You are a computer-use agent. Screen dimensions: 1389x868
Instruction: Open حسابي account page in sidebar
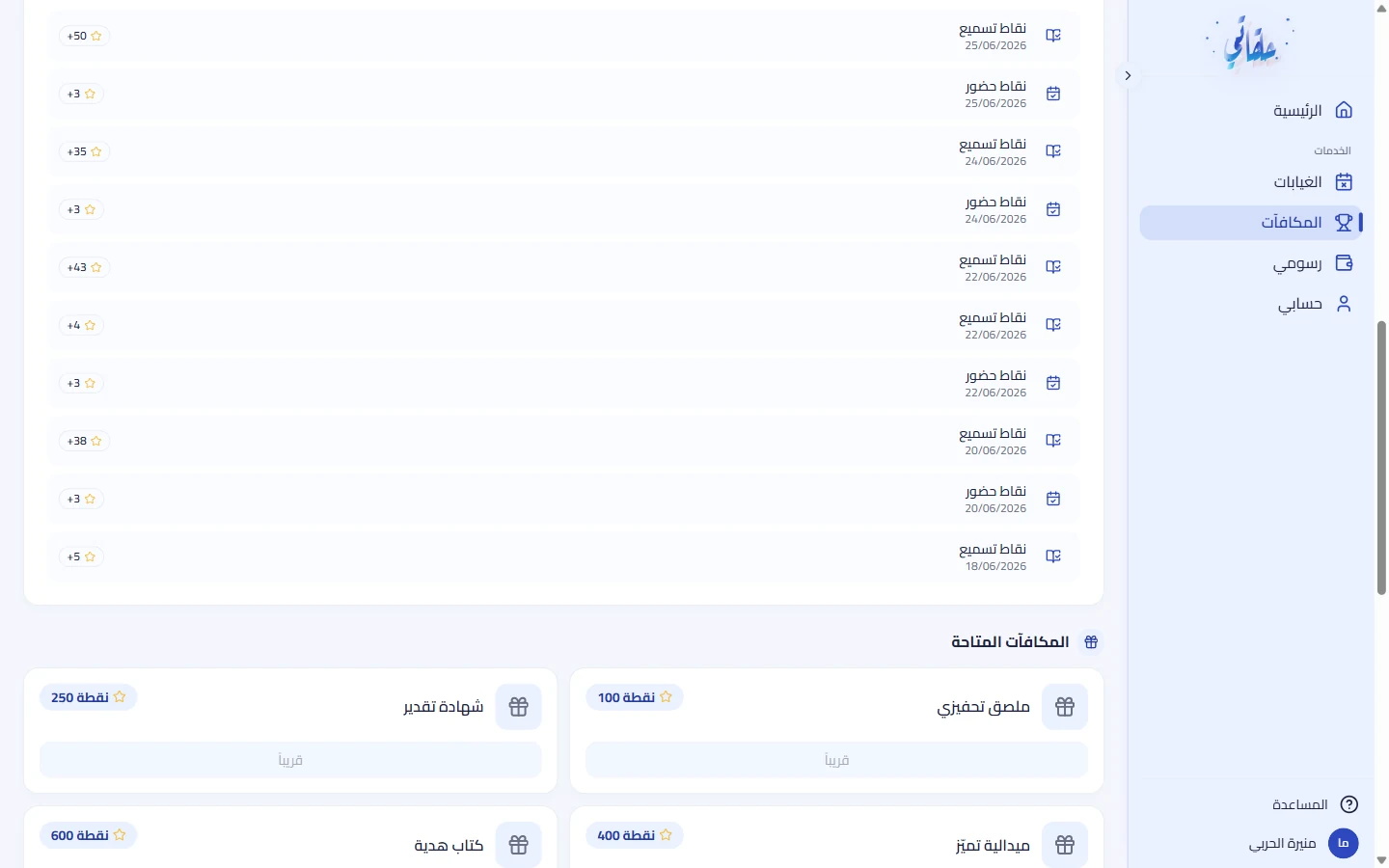(1251, 304)
